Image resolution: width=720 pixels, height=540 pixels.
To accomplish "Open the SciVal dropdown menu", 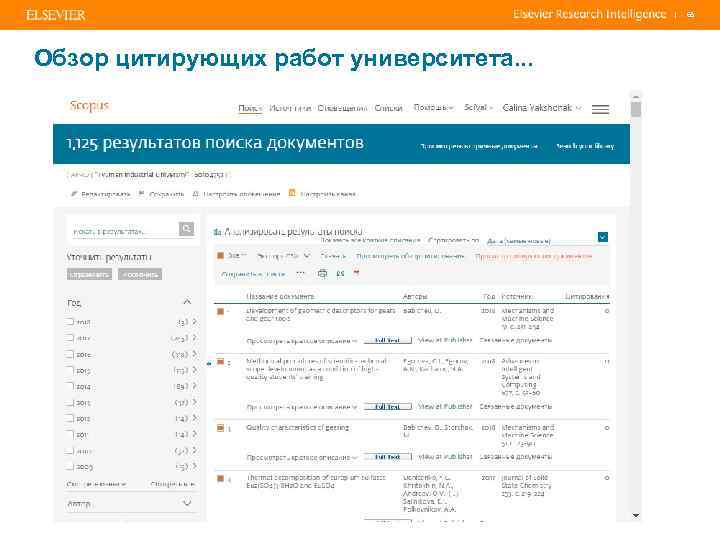I will tap(478, 107).
